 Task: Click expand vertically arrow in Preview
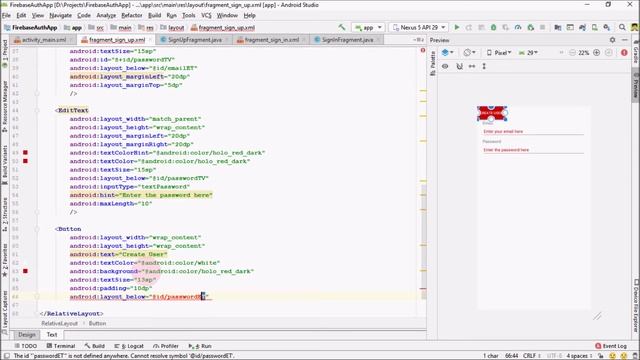[x=484, y=66]
